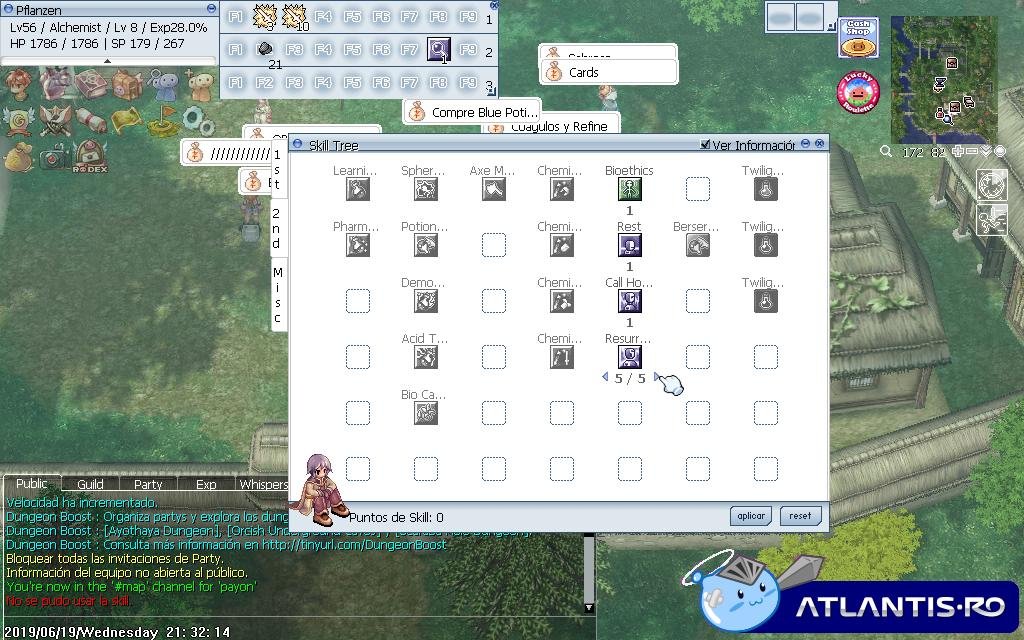1024x640 pixels.
Task: Open the yellow folded map icon
Action: point(127,120)
